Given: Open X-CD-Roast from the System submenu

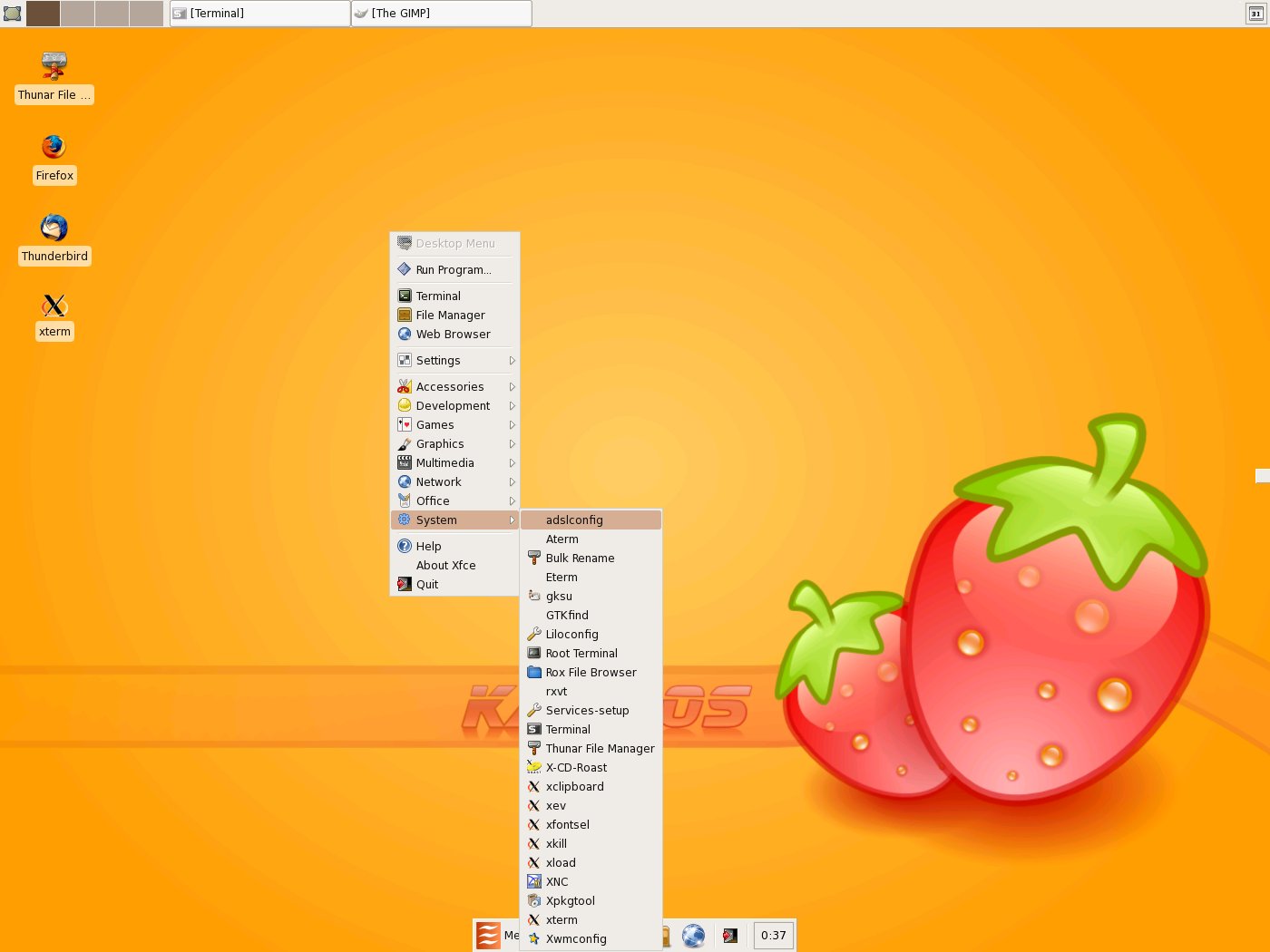Looking at the screenshot, I should 591,768.
